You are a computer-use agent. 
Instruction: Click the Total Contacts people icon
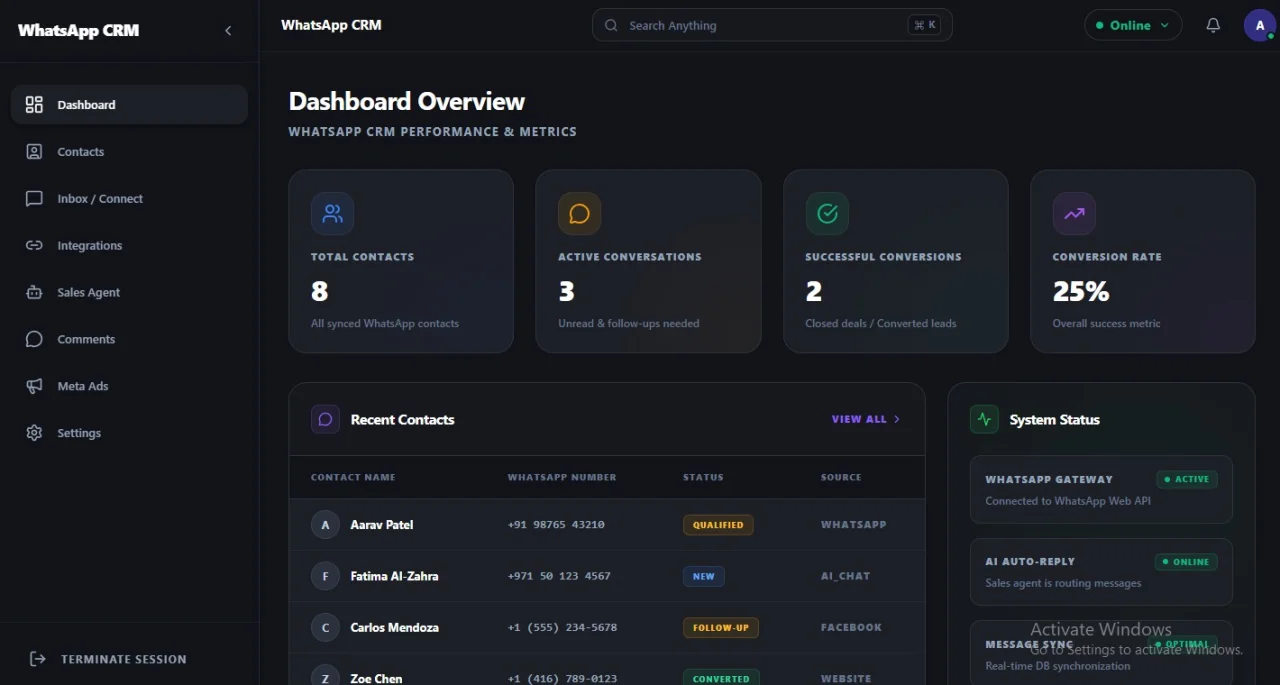click(x=332, y=213)
